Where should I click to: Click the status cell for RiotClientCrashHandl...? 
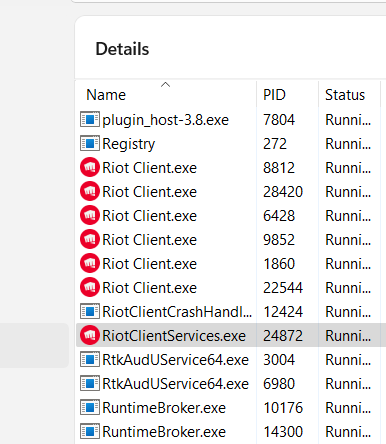point(348,312)
